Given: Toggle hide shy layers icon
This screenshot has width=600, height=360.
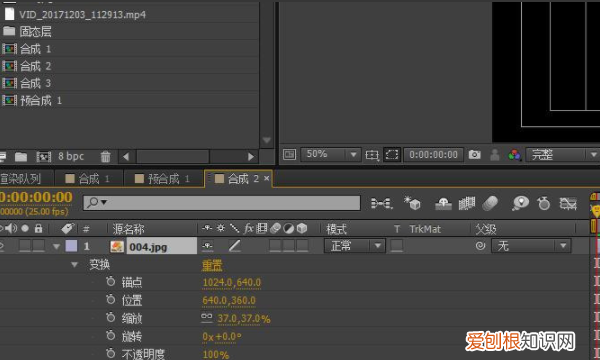Looking at the screenshot, I should click(x=443, y=203).
